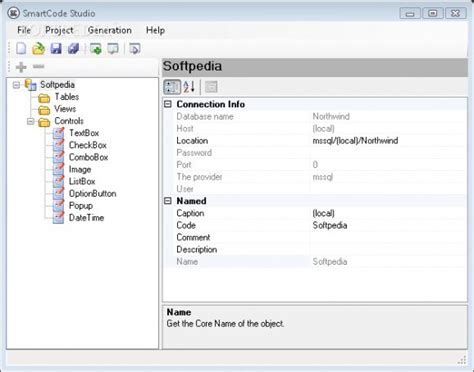
Task: Click the minus remove item icon
Action: [39, 67]
